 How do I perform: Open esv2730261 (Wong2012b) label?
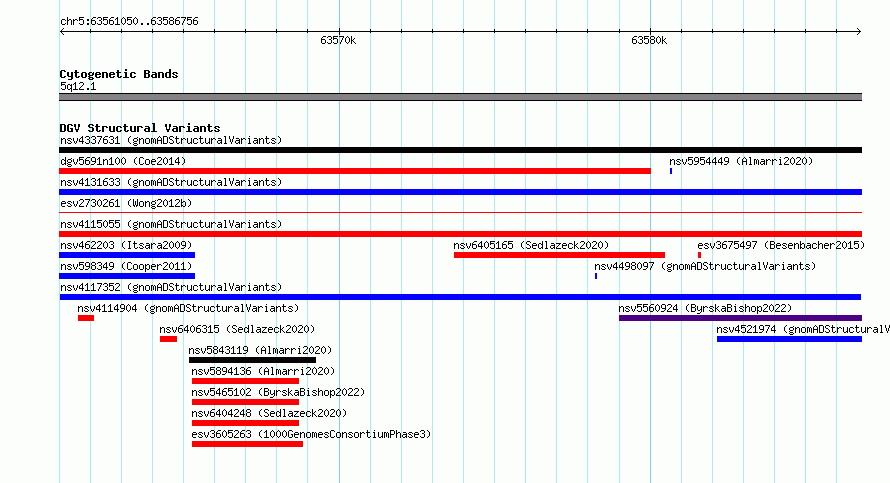[126, 203]
